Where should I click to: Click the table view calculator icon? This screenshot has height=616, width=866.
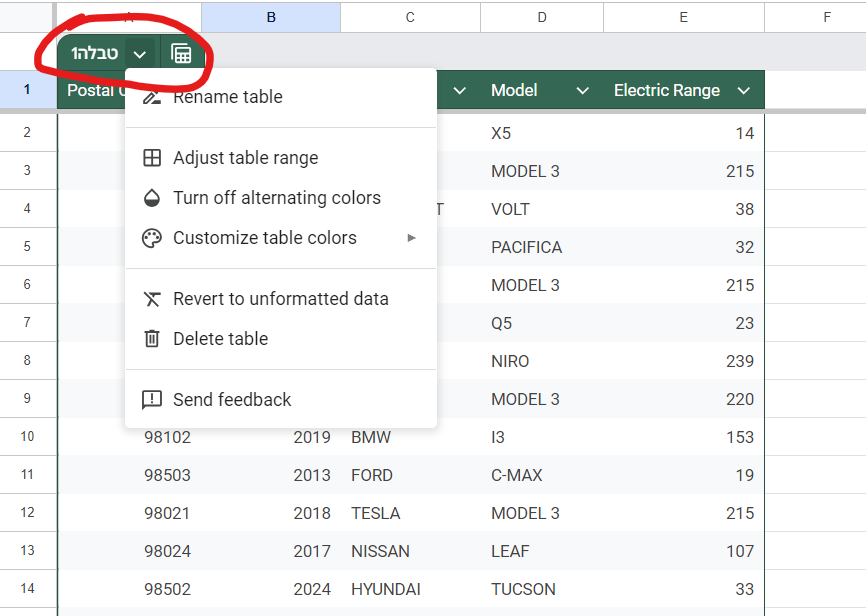coord(181,54)
